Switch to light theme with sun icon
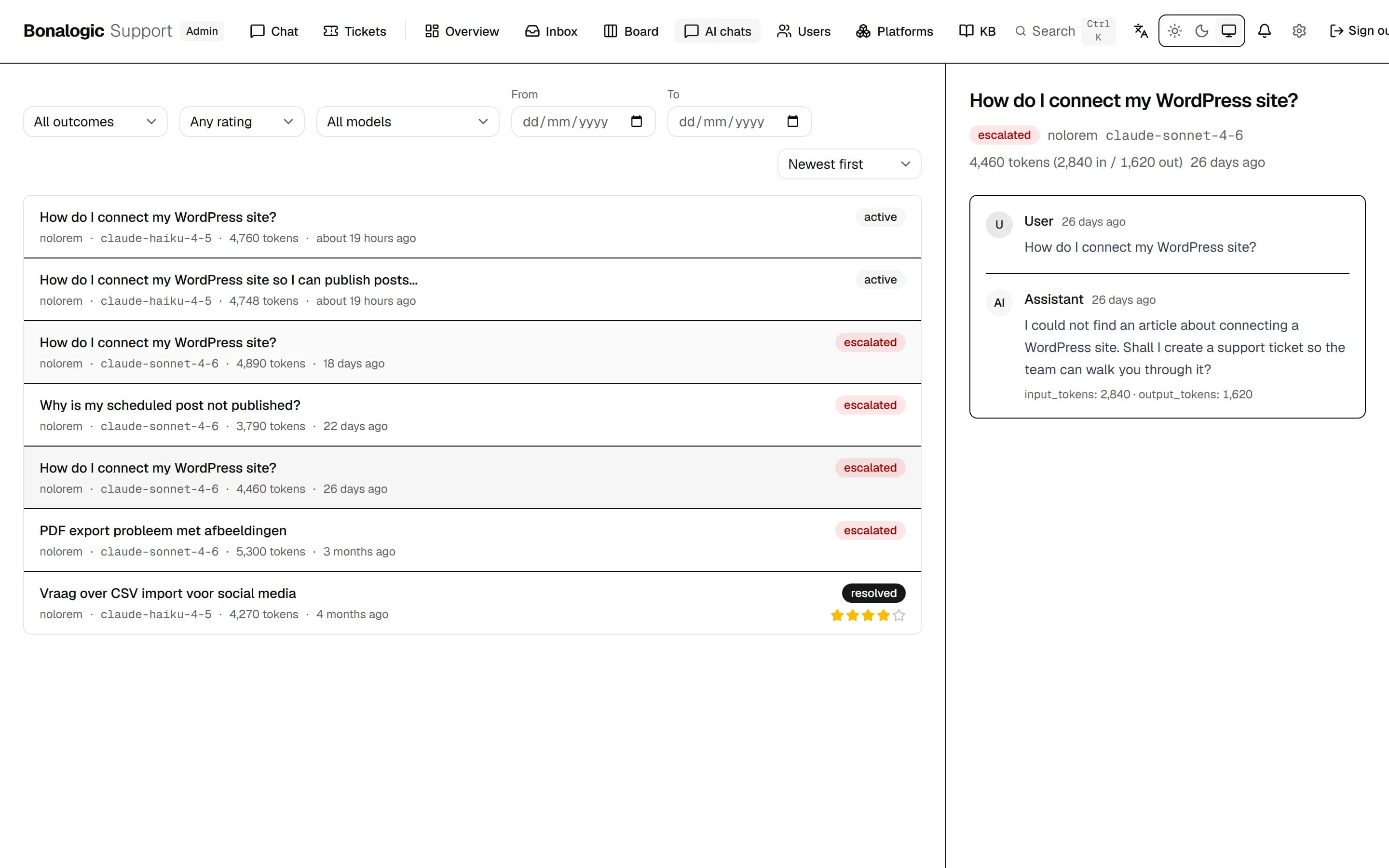Image resolution: width=1389 pixels, height=868 pixels. point(1174,31)
